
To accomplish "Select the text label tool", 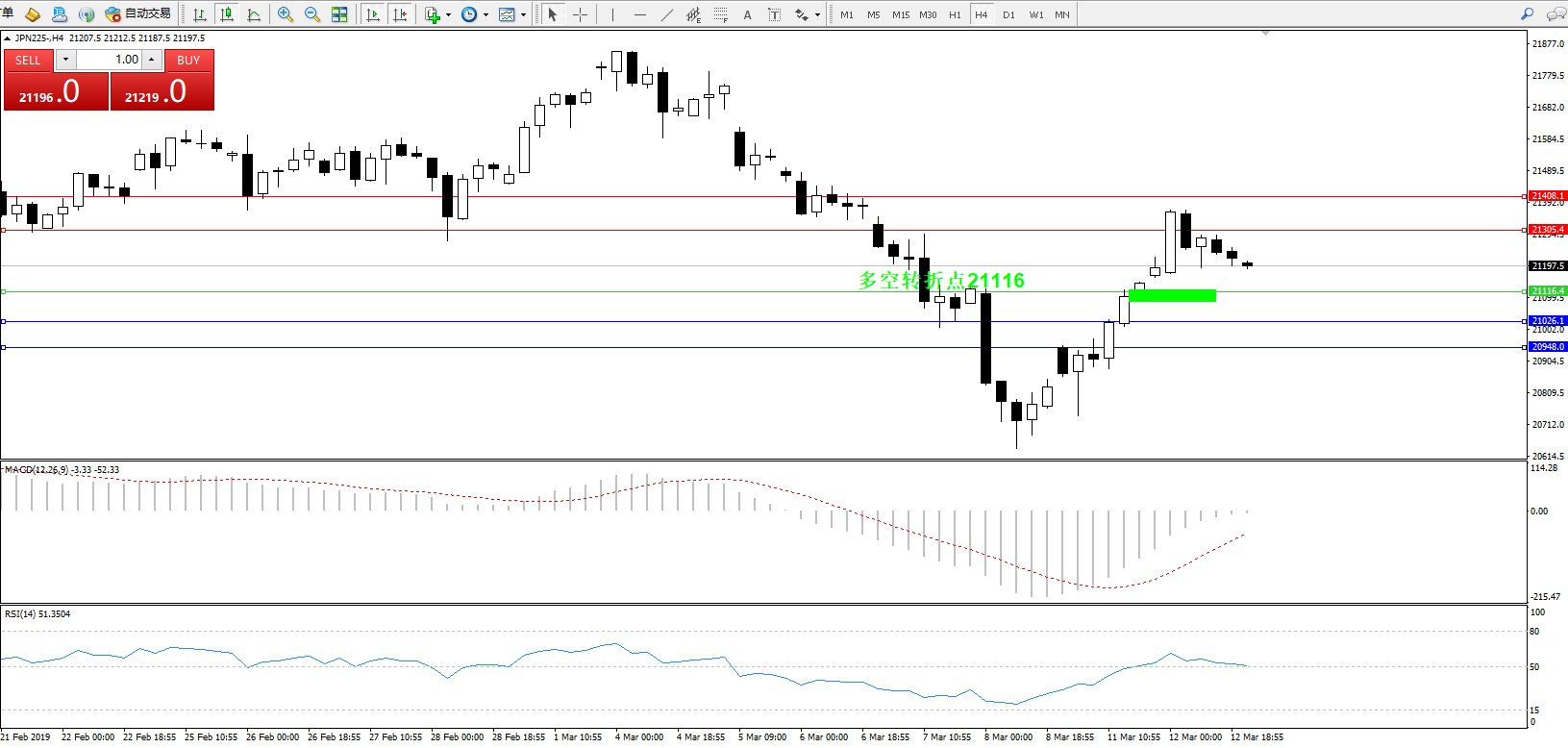I will [747, 14].
